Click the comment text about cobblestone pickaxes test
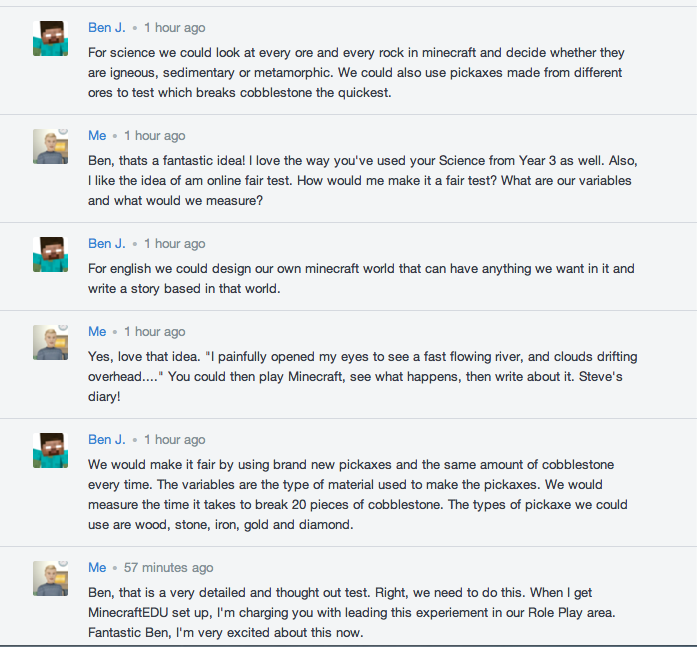 coord(358,495)
